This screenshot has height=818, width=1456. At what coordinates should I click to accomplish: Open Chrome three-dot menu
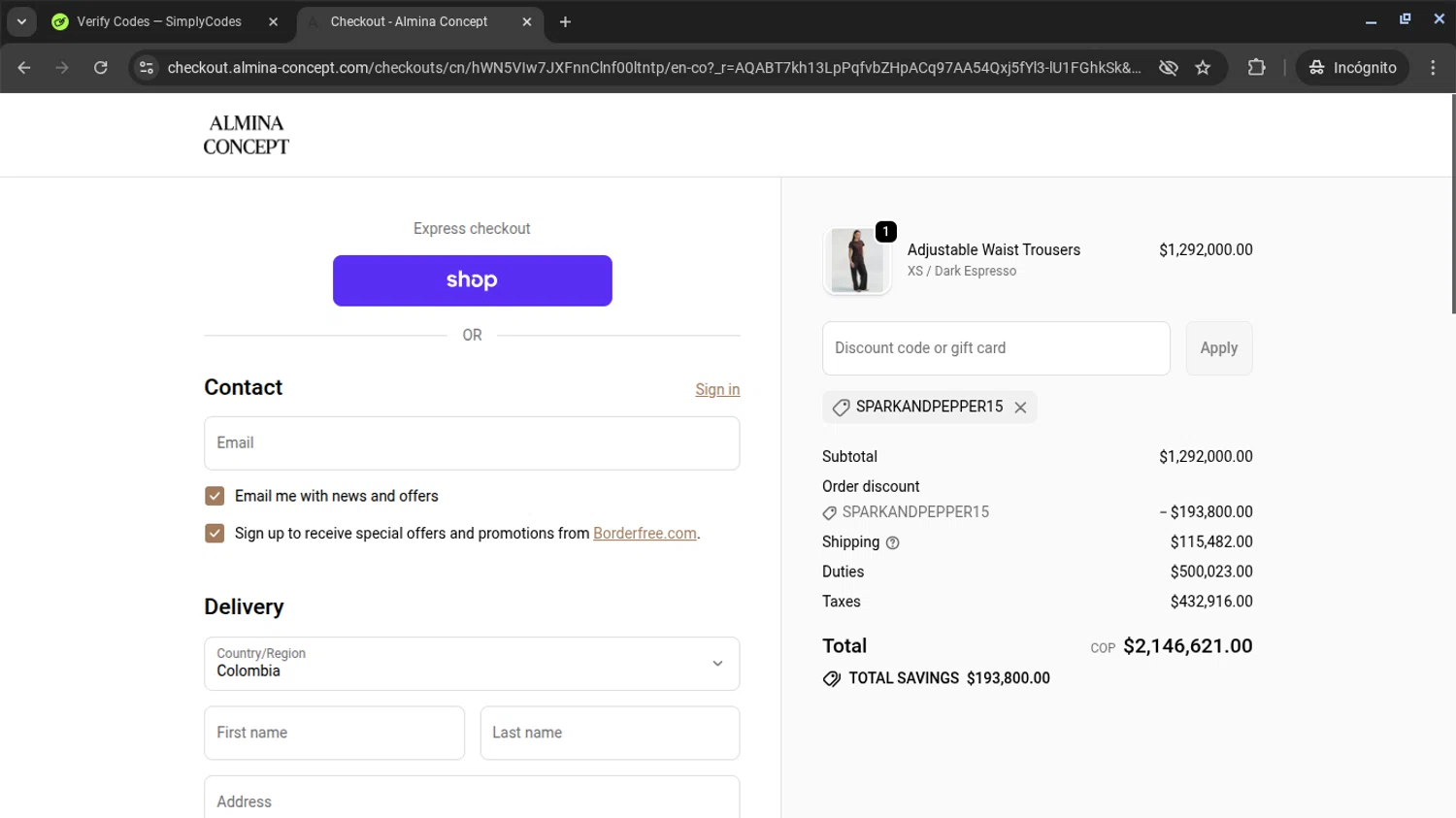1433,68
